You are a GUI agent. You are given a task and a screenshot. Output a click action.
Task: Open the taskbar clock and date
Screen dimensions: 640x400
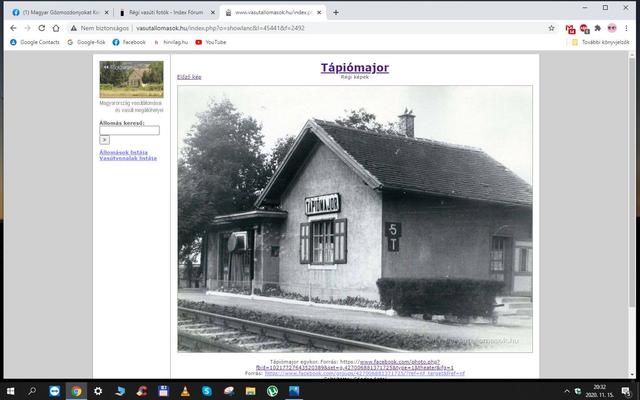pyautogui.click(x=600, y=391)
